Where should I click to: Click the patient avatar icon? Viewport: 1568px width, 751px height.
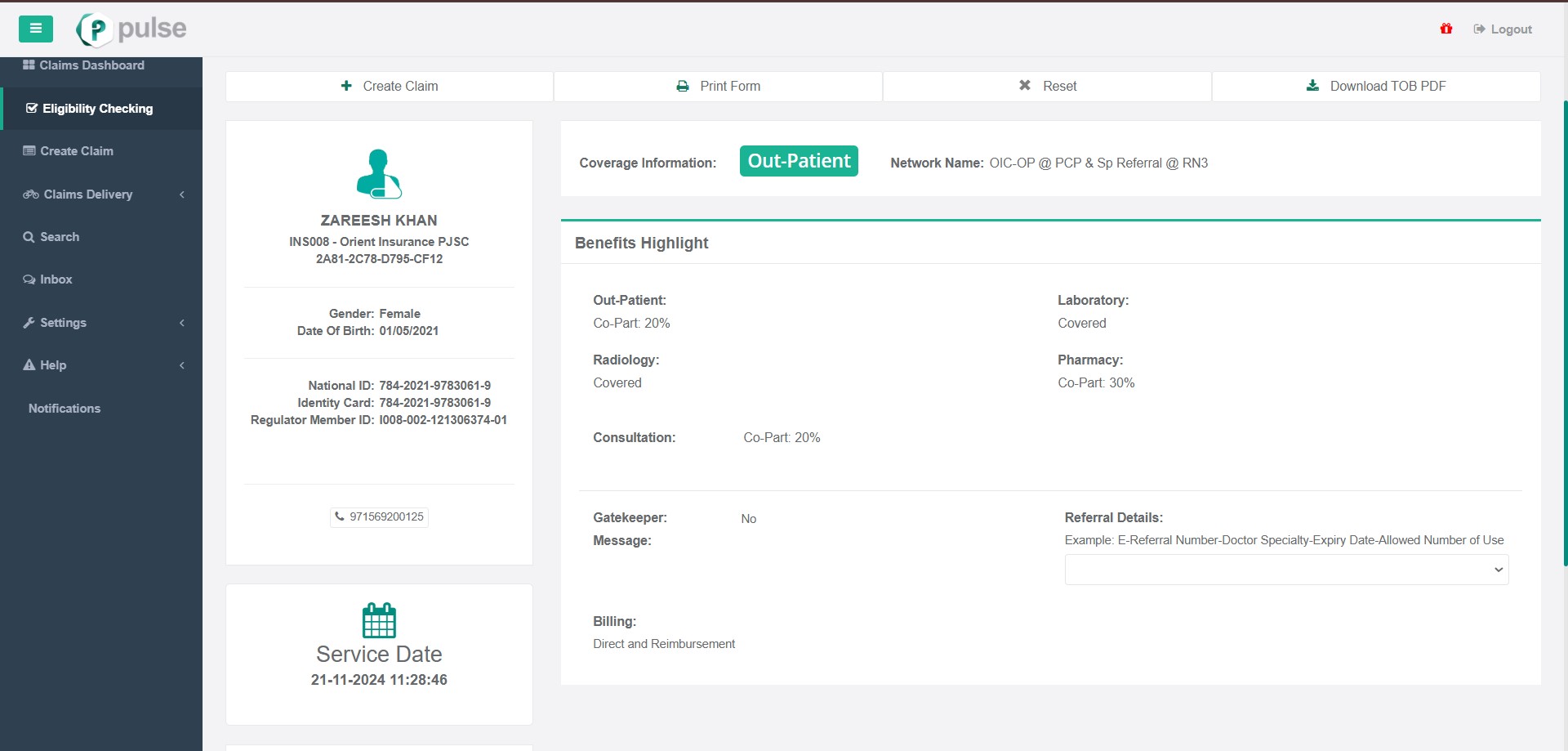pyautogui.click(x=379, y=174)
